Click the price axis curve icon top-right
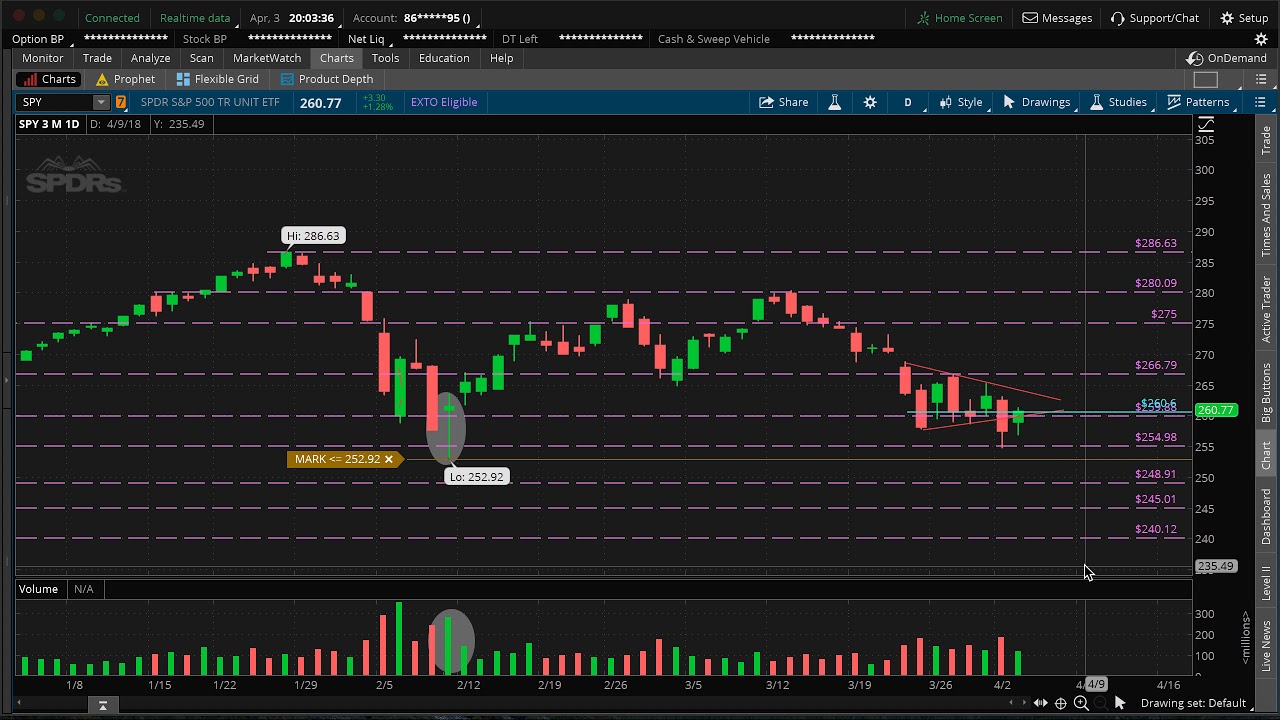Screen dimensions: 1280x720 [x=1206, y=125]
